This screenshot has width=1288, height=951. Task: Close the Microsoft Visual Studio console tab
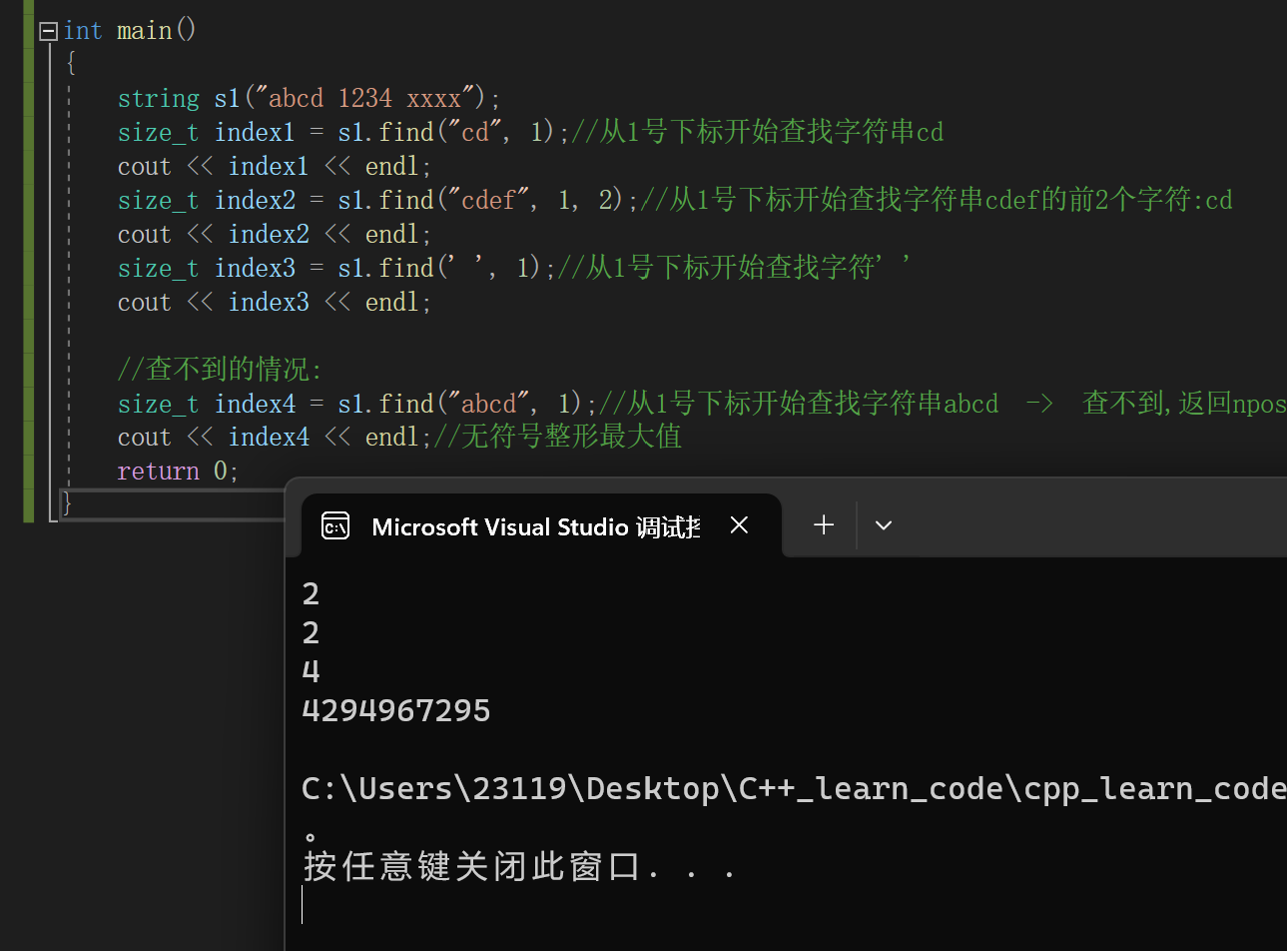click(739, 525)
